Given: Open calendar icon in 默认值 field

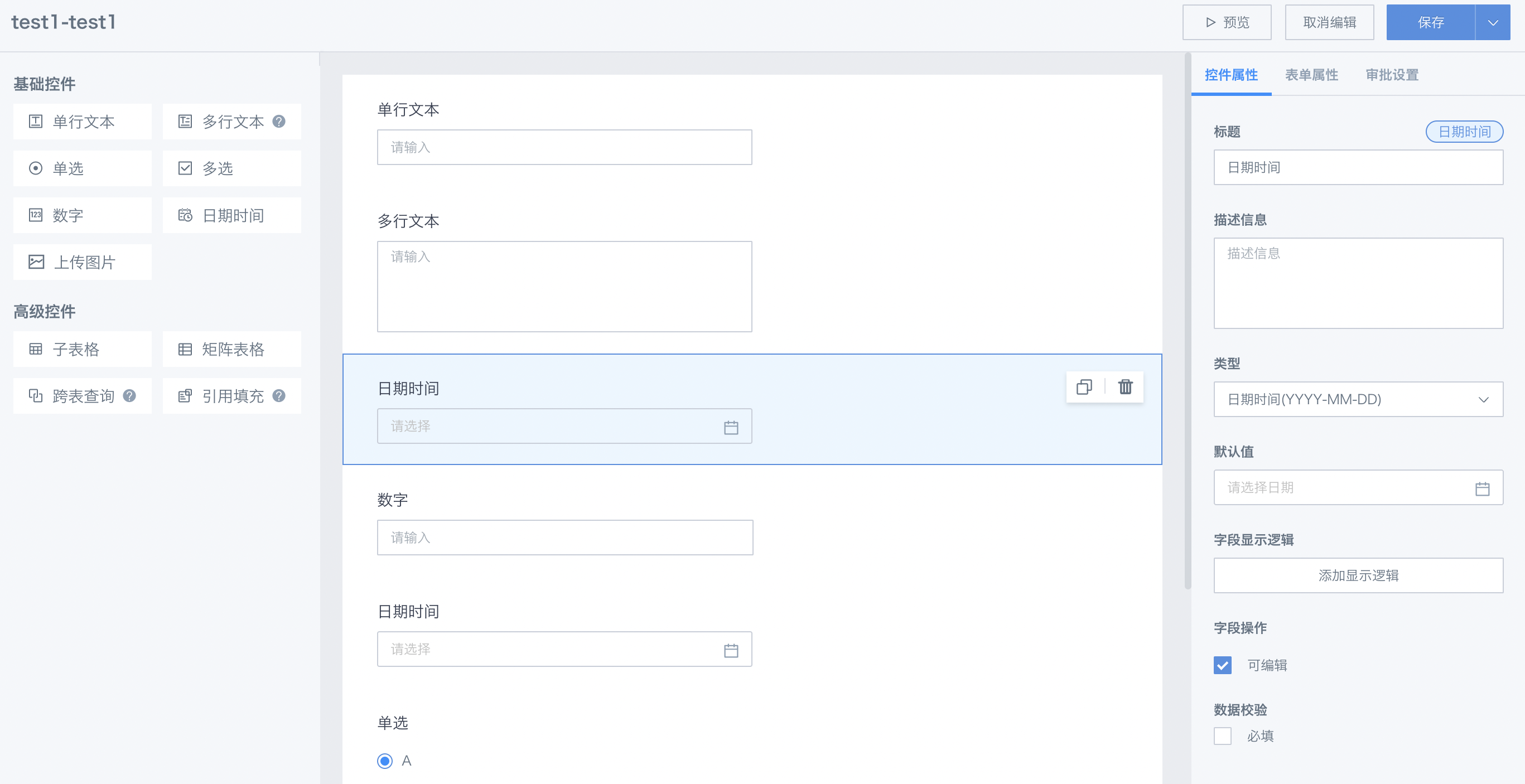Looking at the screenshot, I should [x=1483, y=488].
